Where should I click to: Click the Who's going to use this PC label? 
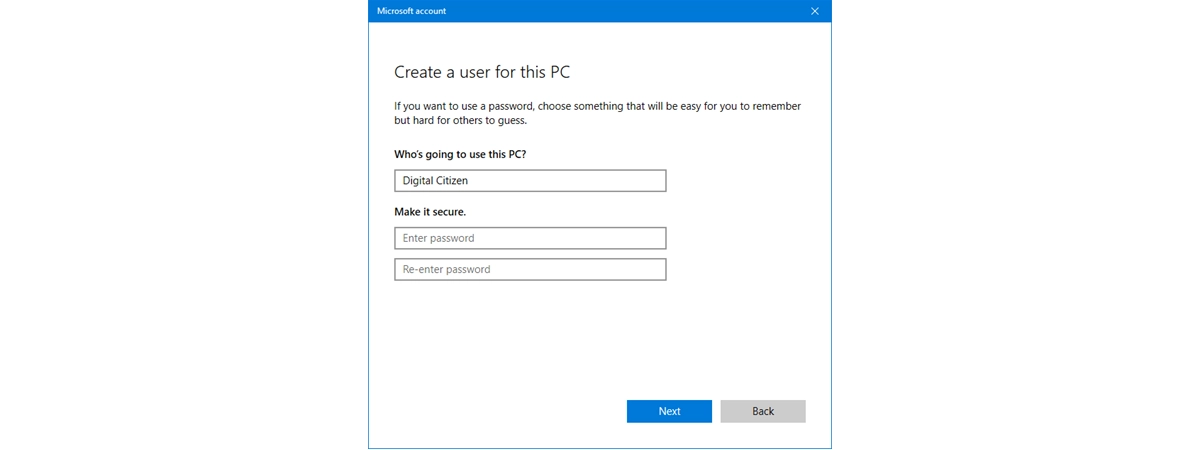click(x=460, y=155)
